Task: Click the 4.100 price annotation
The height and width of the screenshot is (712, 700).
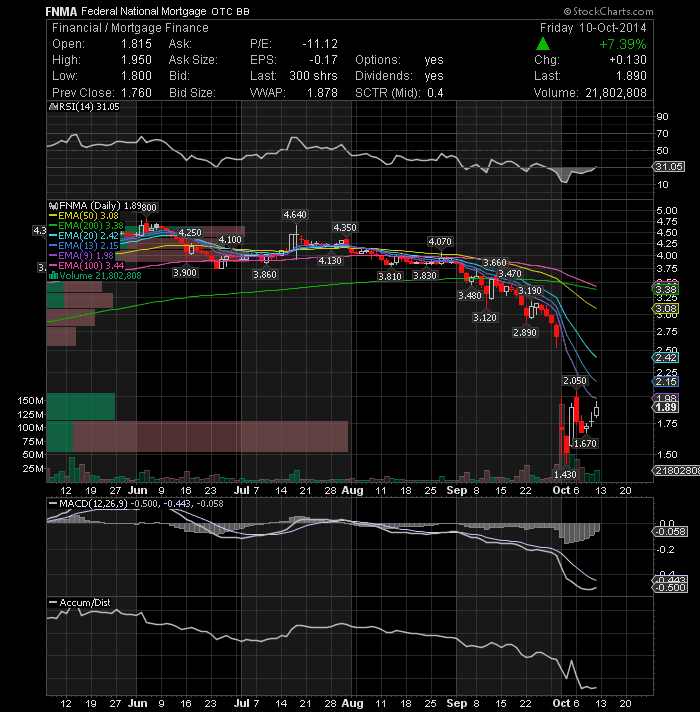Action: pos(230,239)
